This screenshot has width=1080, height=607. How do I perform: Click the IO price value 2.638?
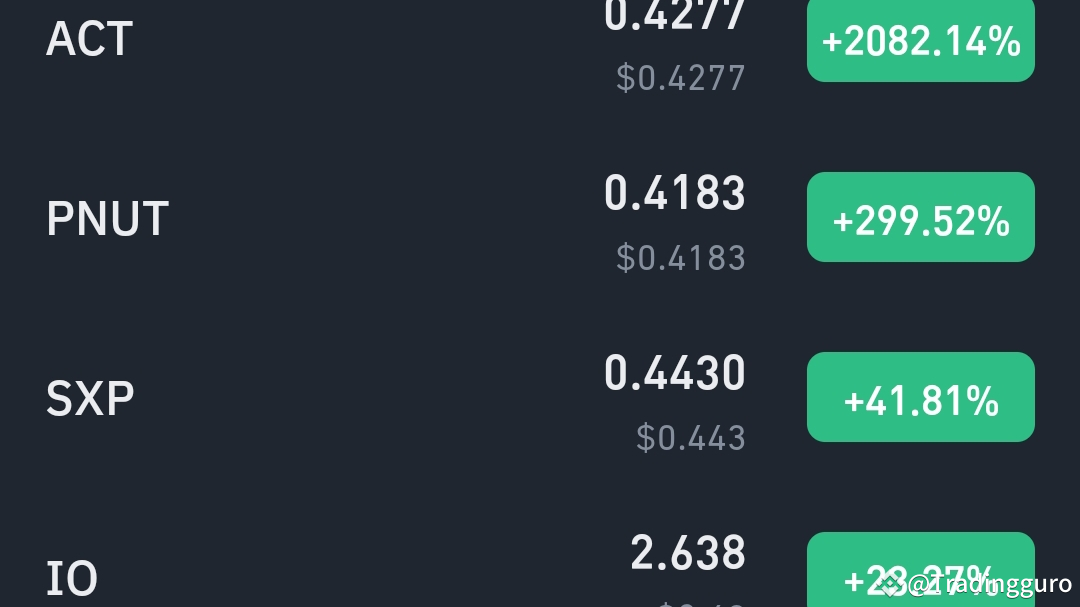(688, 552)
